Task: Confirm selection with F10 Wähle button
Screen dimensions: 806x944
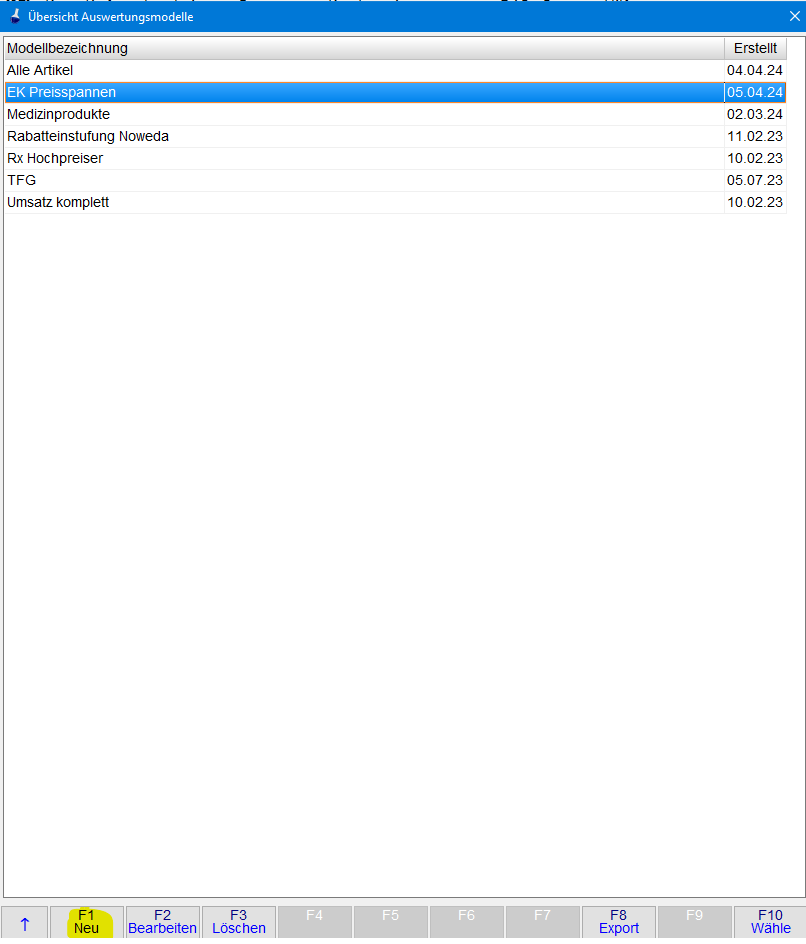Action: [770, 922]
